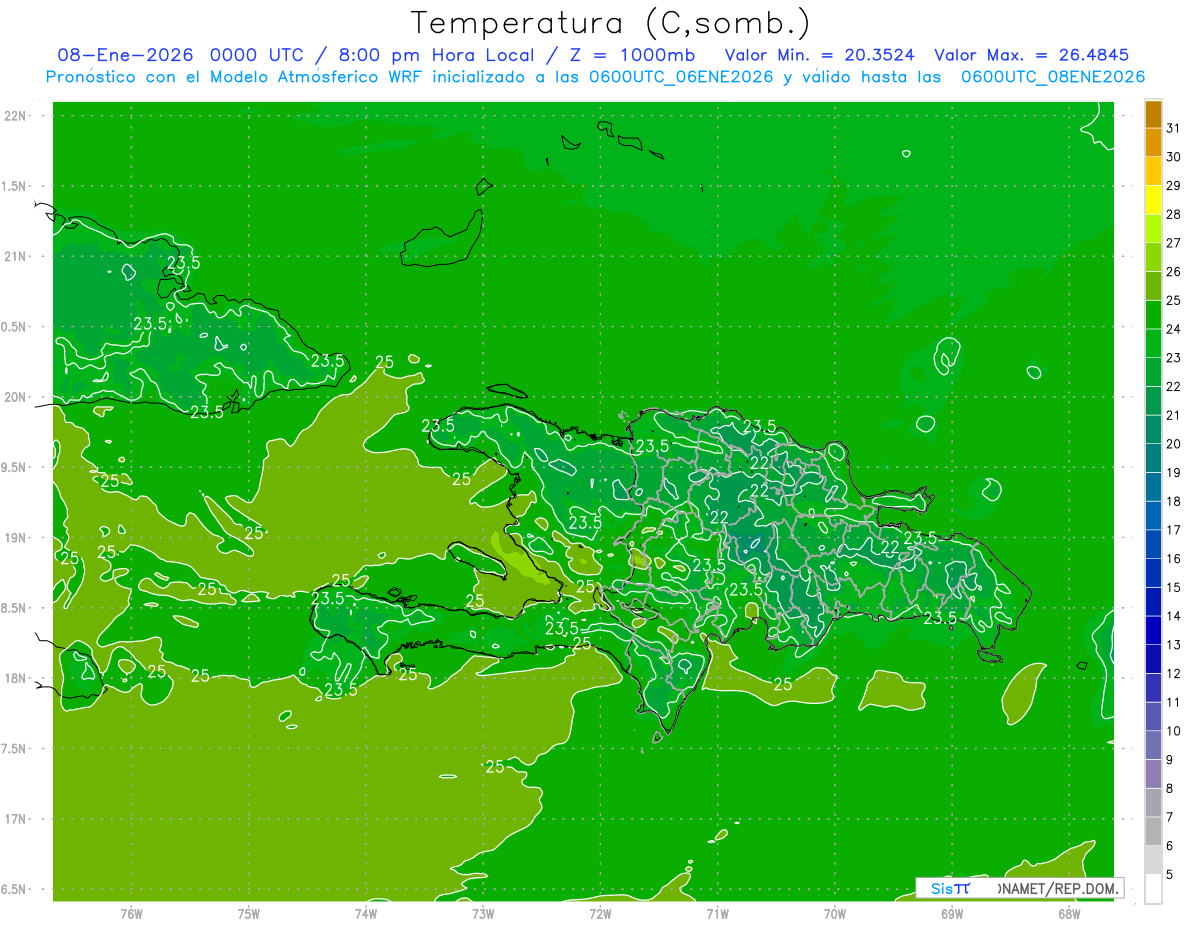Click the color bar label '29'
Image resolution: width=1200 pixels, height=927 pixels.
(x=1174, y=186)
